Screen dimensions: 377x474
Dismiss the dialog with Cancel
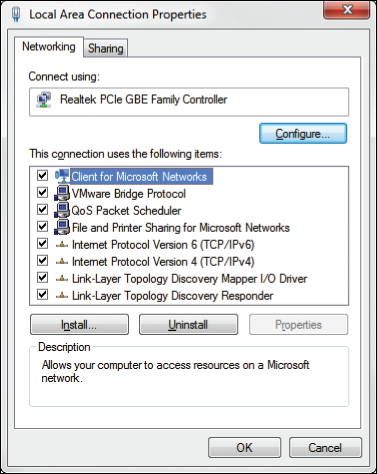pyautogui.click(x=325, y=448)
